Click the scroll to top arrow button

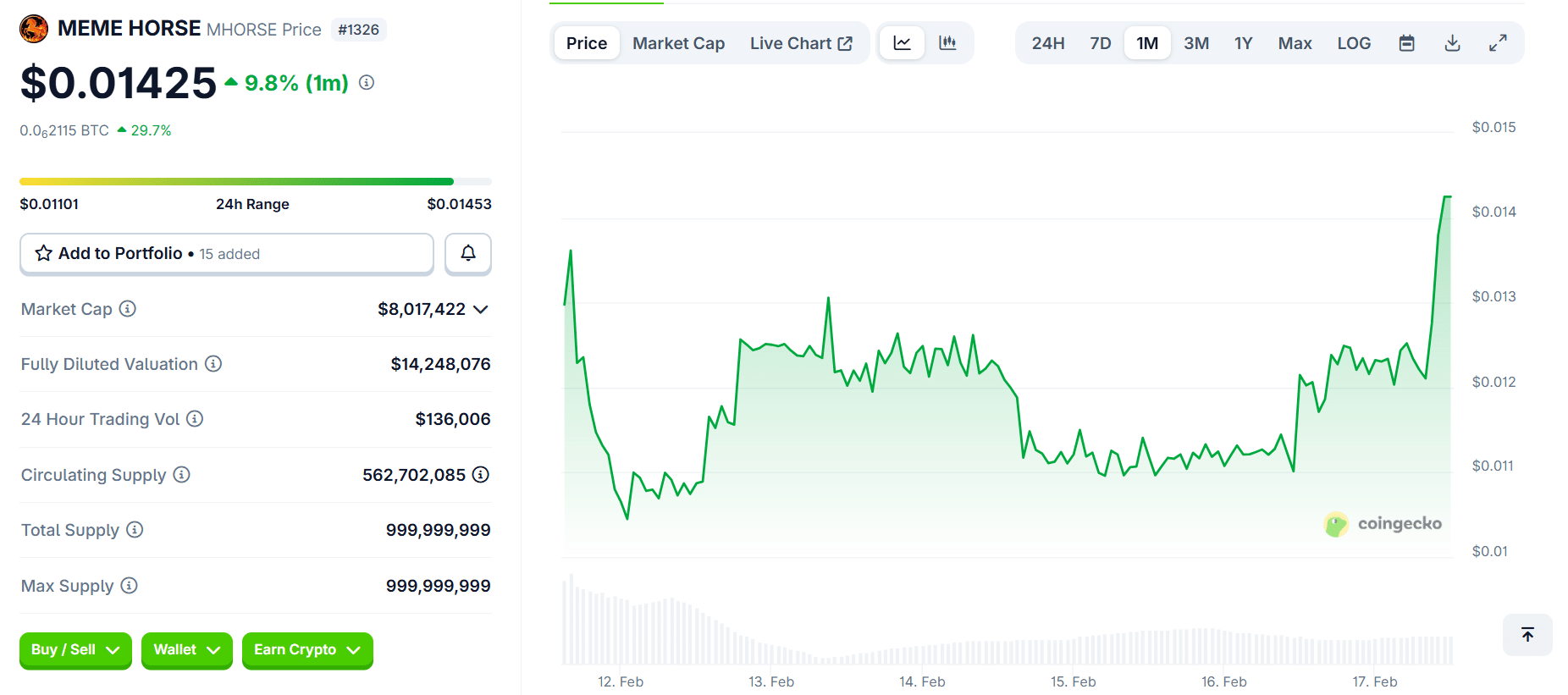click(x=1527, y=635)
